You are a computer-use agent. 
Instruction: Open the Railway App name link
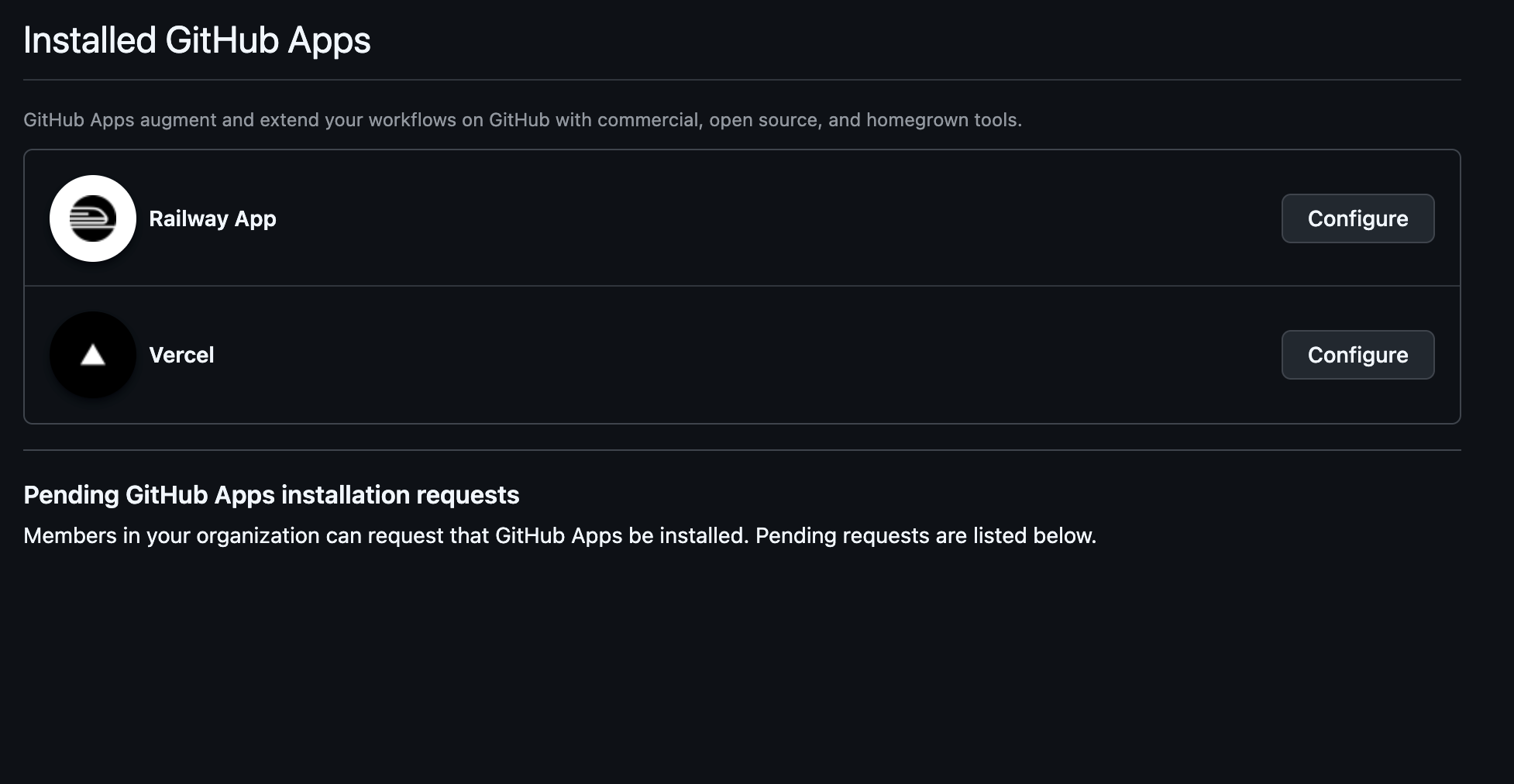pyautogui.click(x=212, y=218)
